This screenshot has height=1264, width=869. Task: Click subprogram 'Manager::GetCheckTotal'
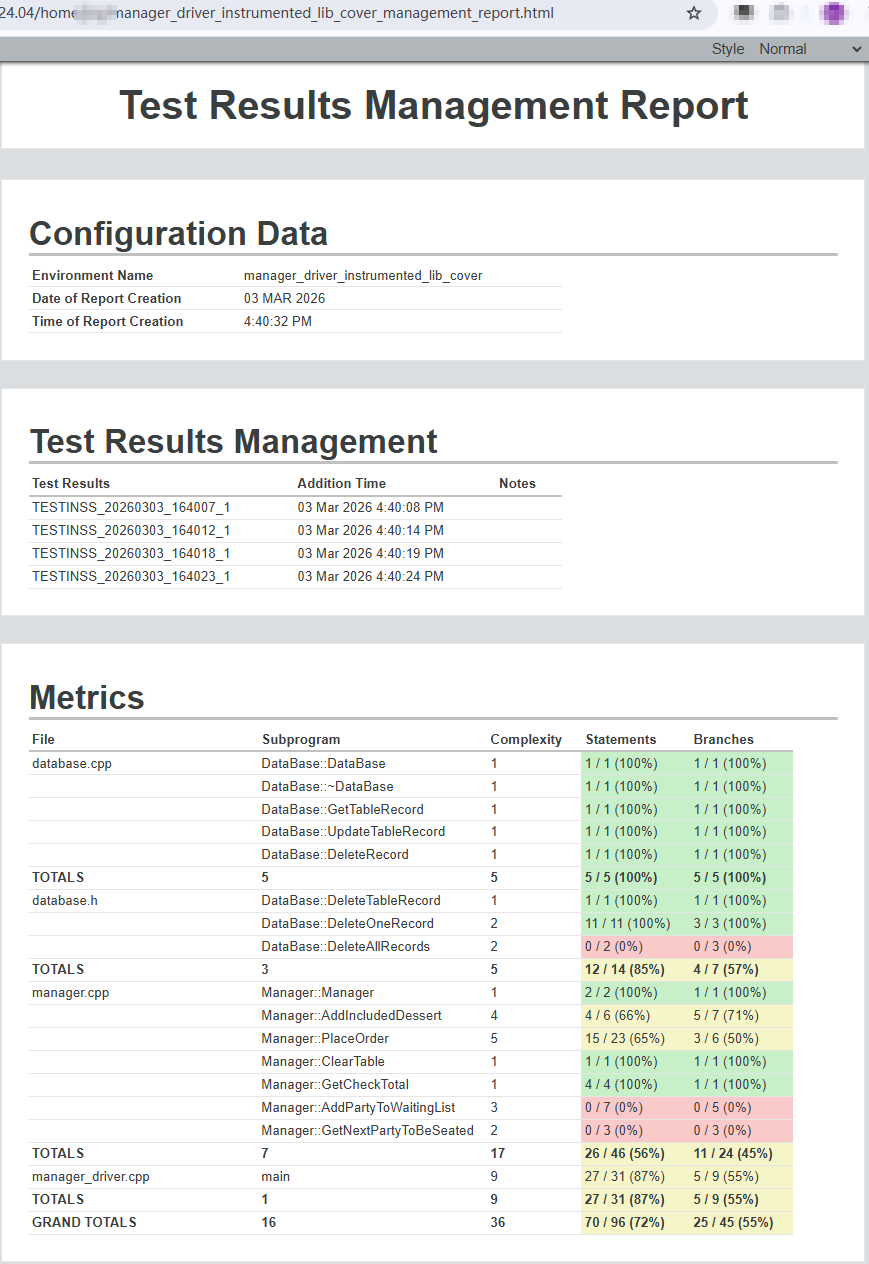pos(335,1084)
